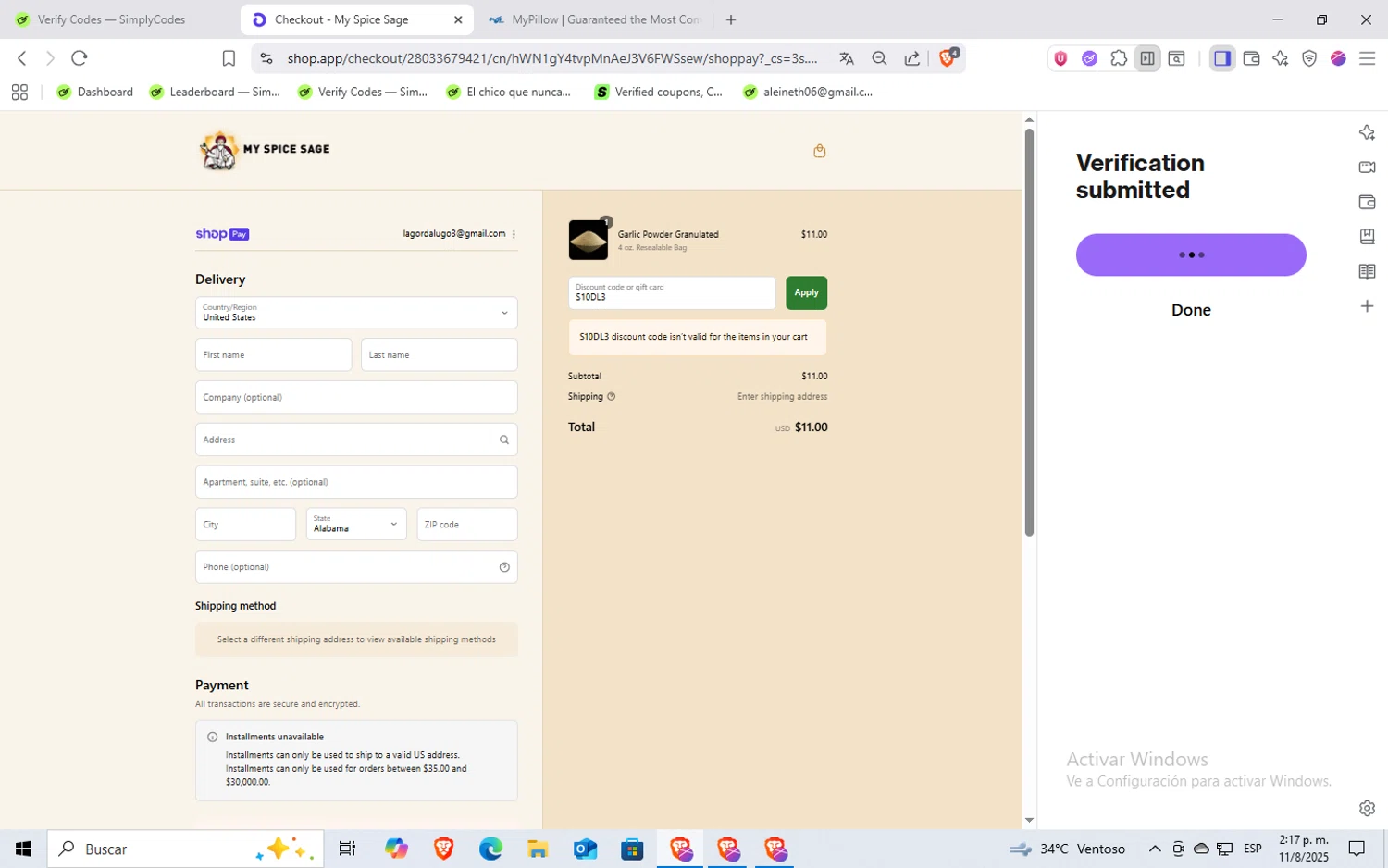Screen dimensions: 1388x868
Task: Bookmark this page icon
Action: click(x=229, y=58)
